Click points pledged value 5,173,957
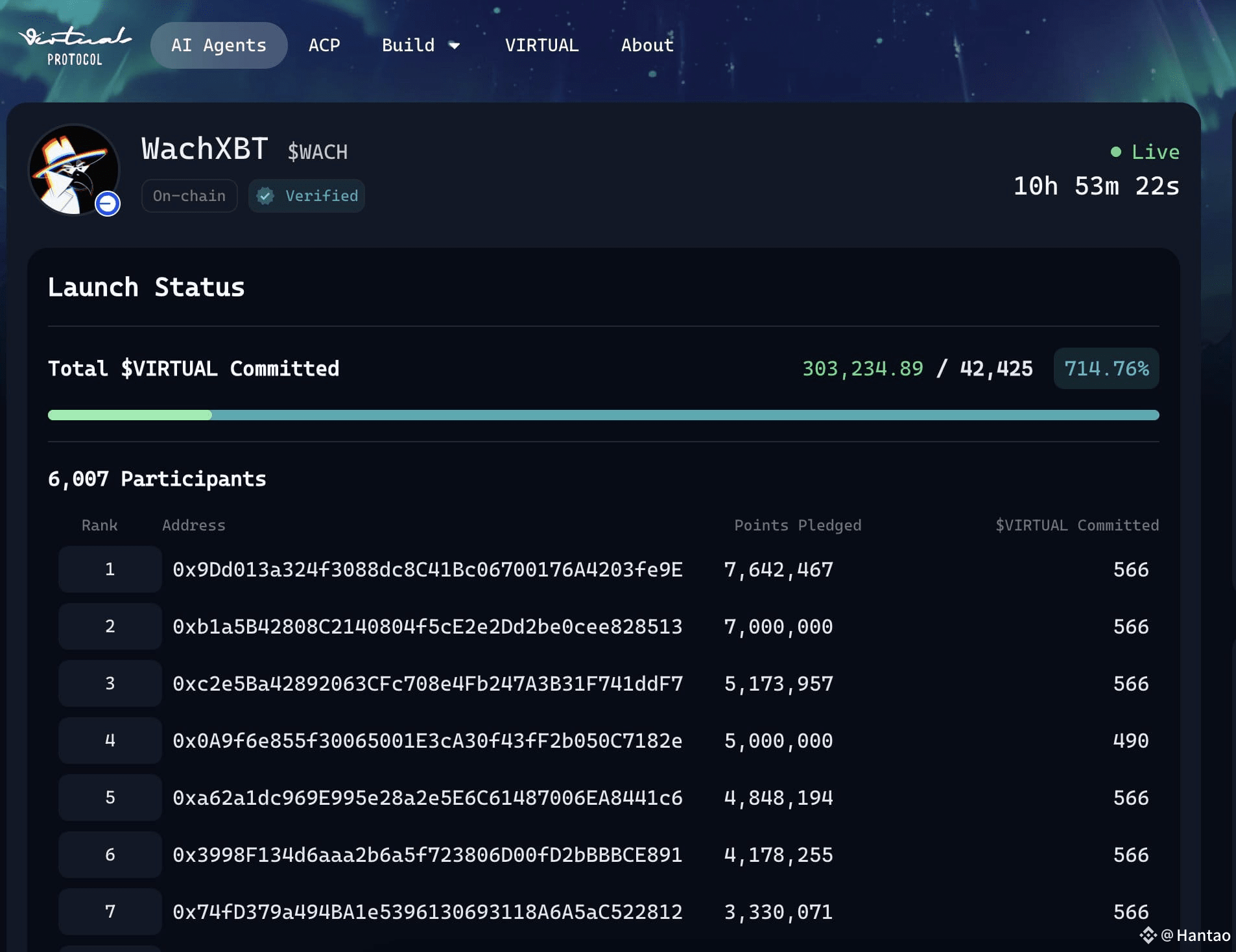This screenshot has width=1236, height=952. [x=778, y=684]
